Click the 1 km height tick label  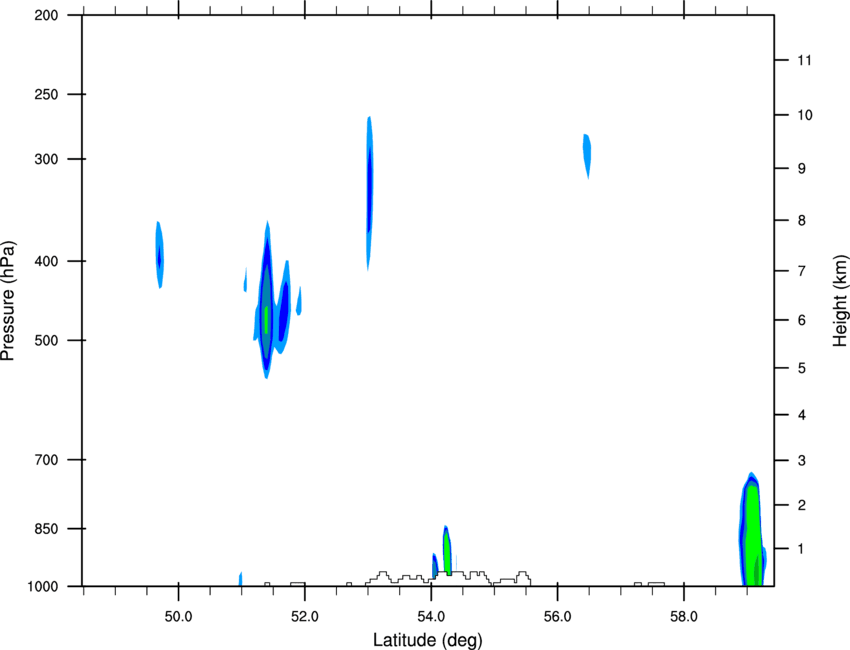click(x=802, y=549)
